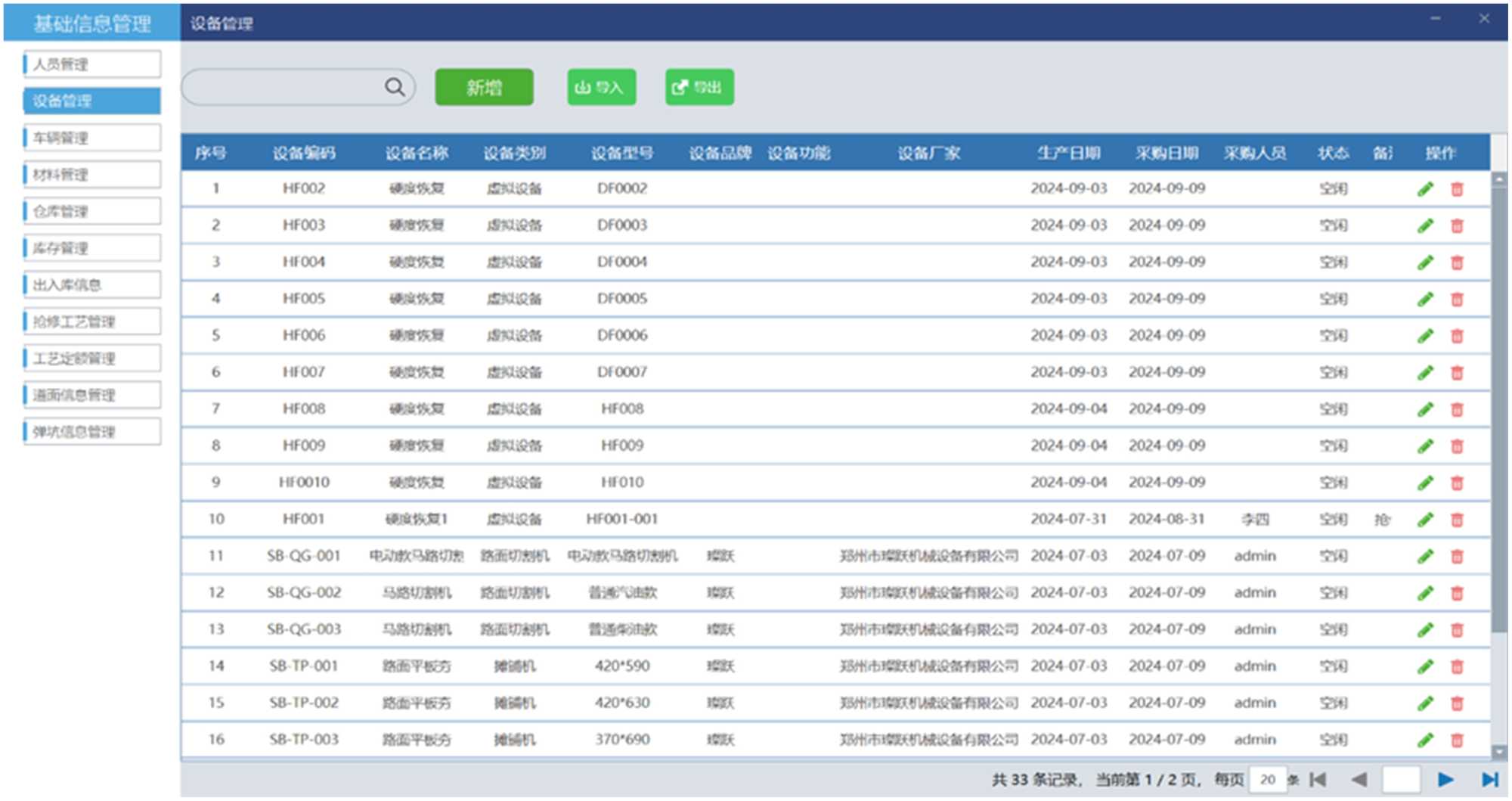The image size is (1512, 801).
Task: Open 弹坑信息管理 sidebar item
Action: pyautogui.click(x=92, y=432)
